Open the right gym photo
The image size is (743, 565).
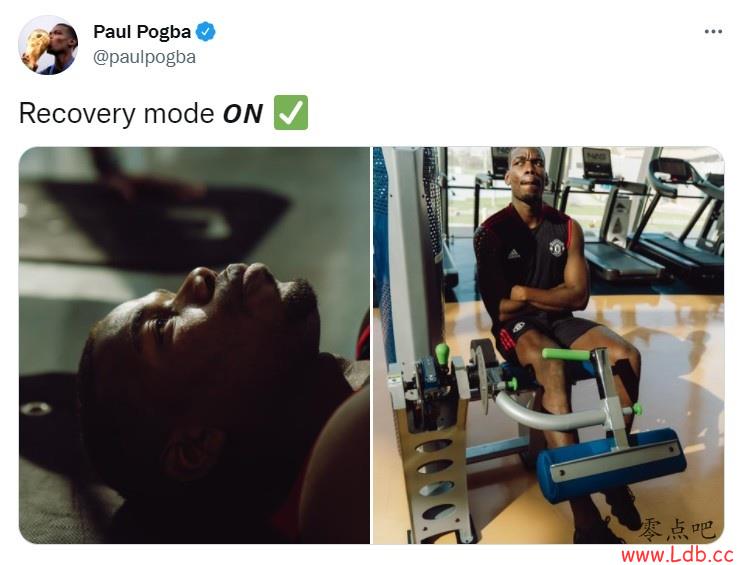pos(549,345)
